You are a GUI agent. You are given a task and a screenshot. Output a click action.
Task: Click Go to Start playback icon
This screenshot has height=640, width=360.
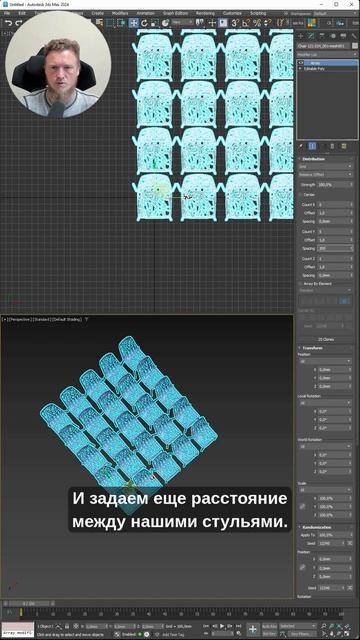[207, 626]
